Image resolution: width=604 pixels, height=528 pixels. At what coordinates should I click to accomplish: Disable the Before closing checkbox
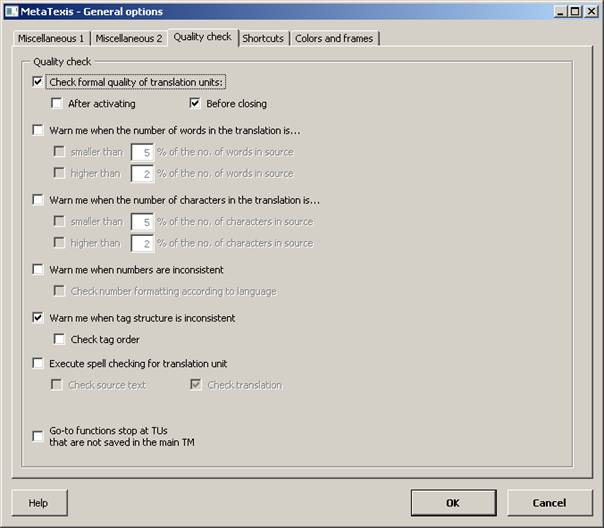click(195, 103)
